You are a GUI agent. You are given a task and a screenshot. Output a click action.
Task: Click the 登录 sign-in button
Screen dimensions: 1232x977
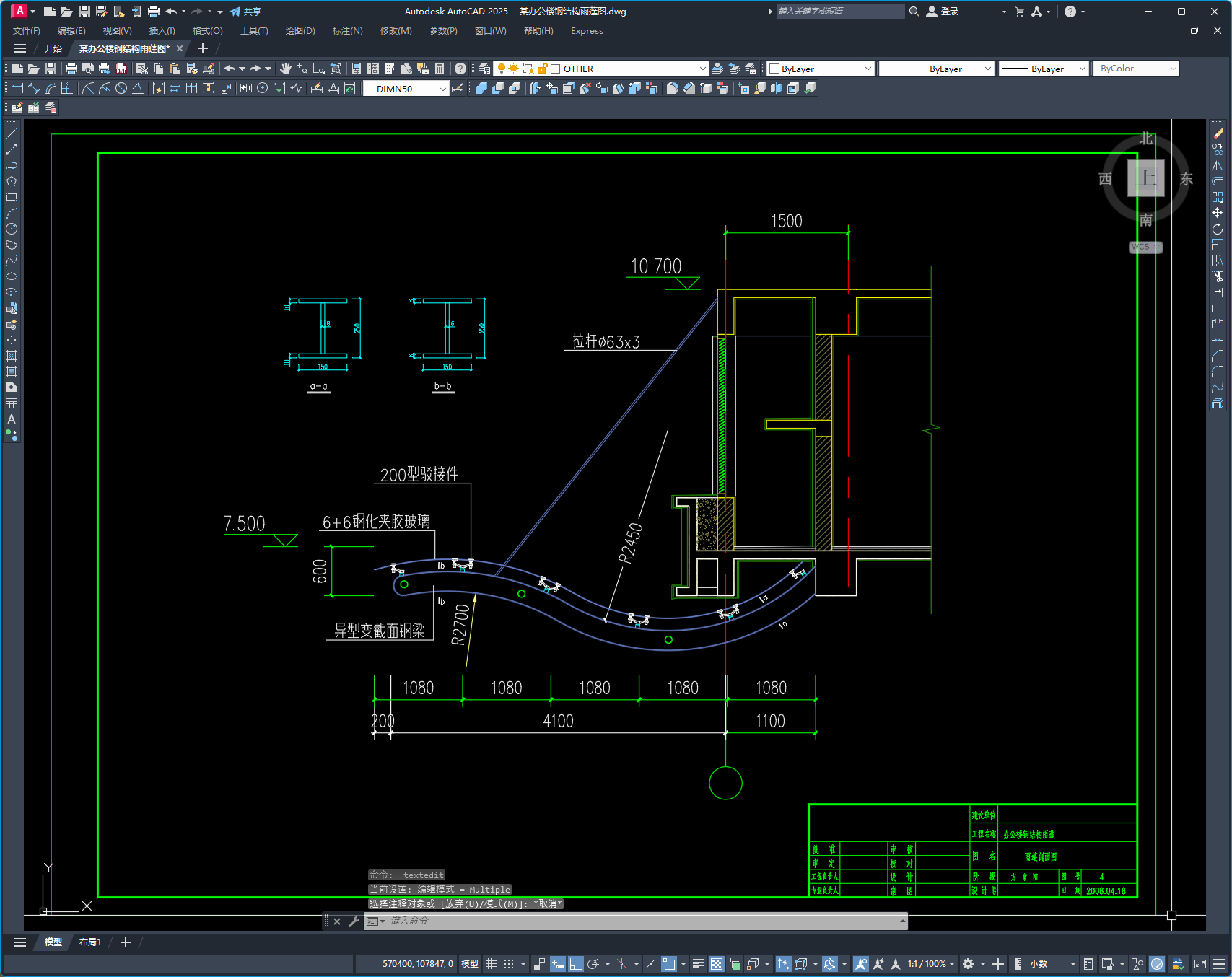(943, 12)
